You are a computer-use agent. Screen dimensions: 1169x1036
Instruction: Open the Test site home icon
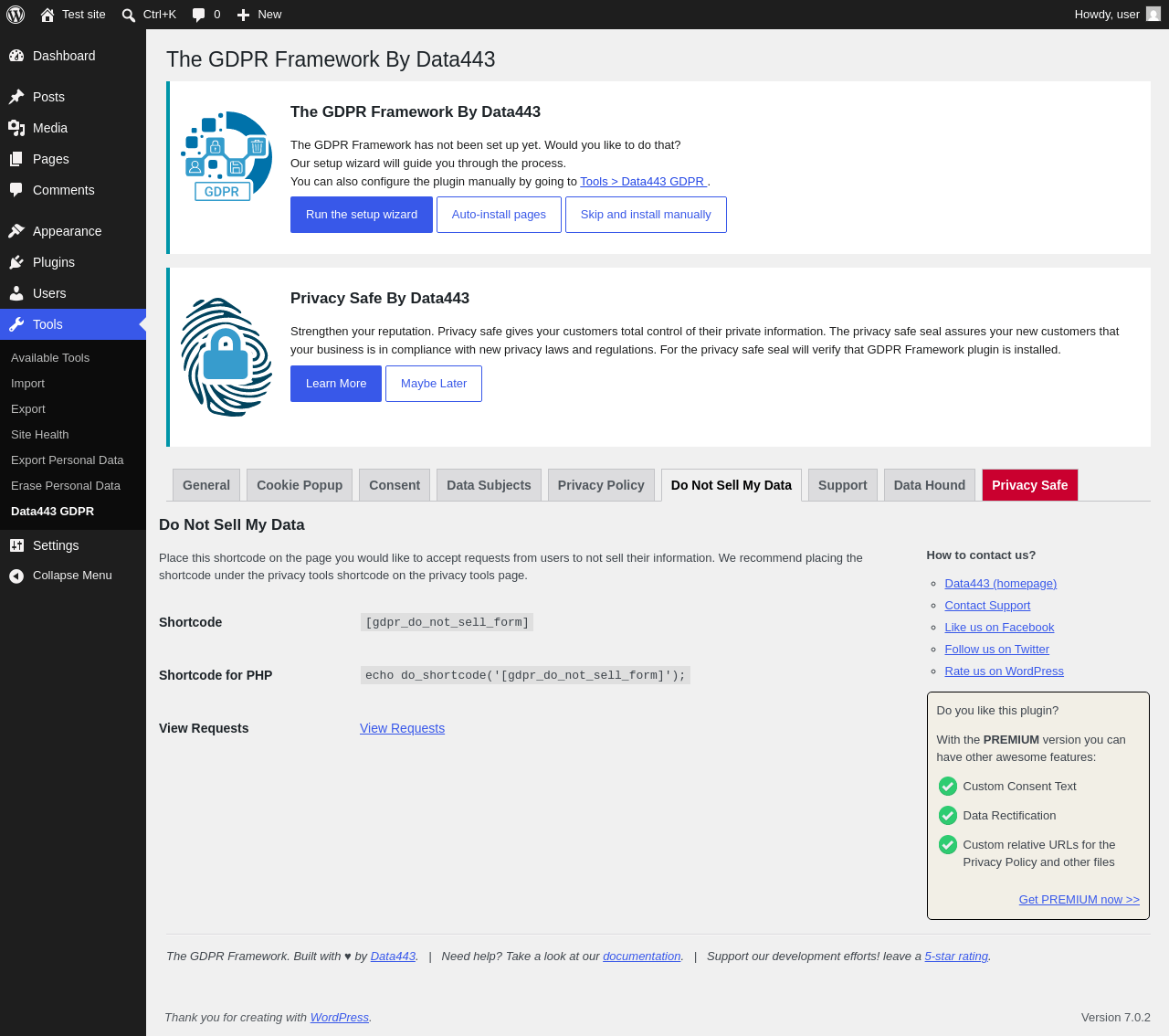[x=47, y=15]
